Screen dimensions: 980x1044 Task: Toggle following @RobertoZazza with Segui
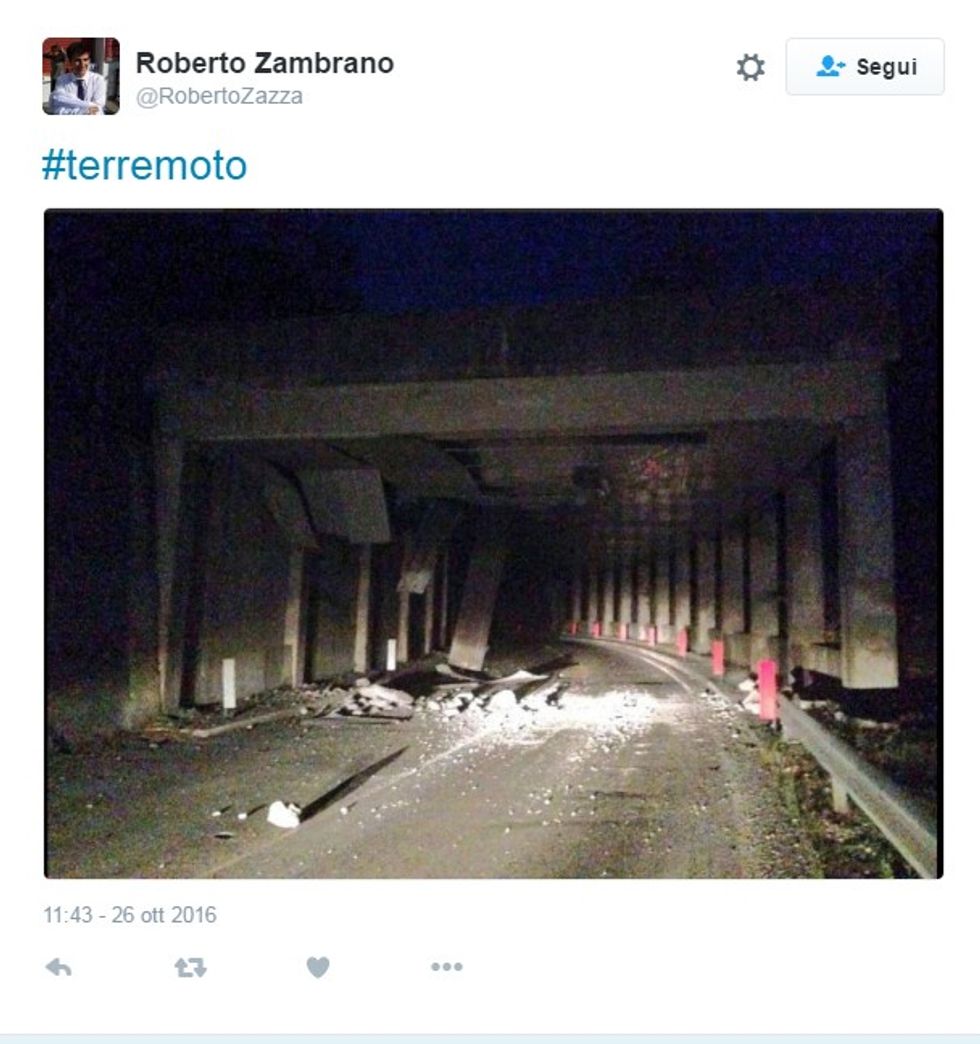[865, 67]
